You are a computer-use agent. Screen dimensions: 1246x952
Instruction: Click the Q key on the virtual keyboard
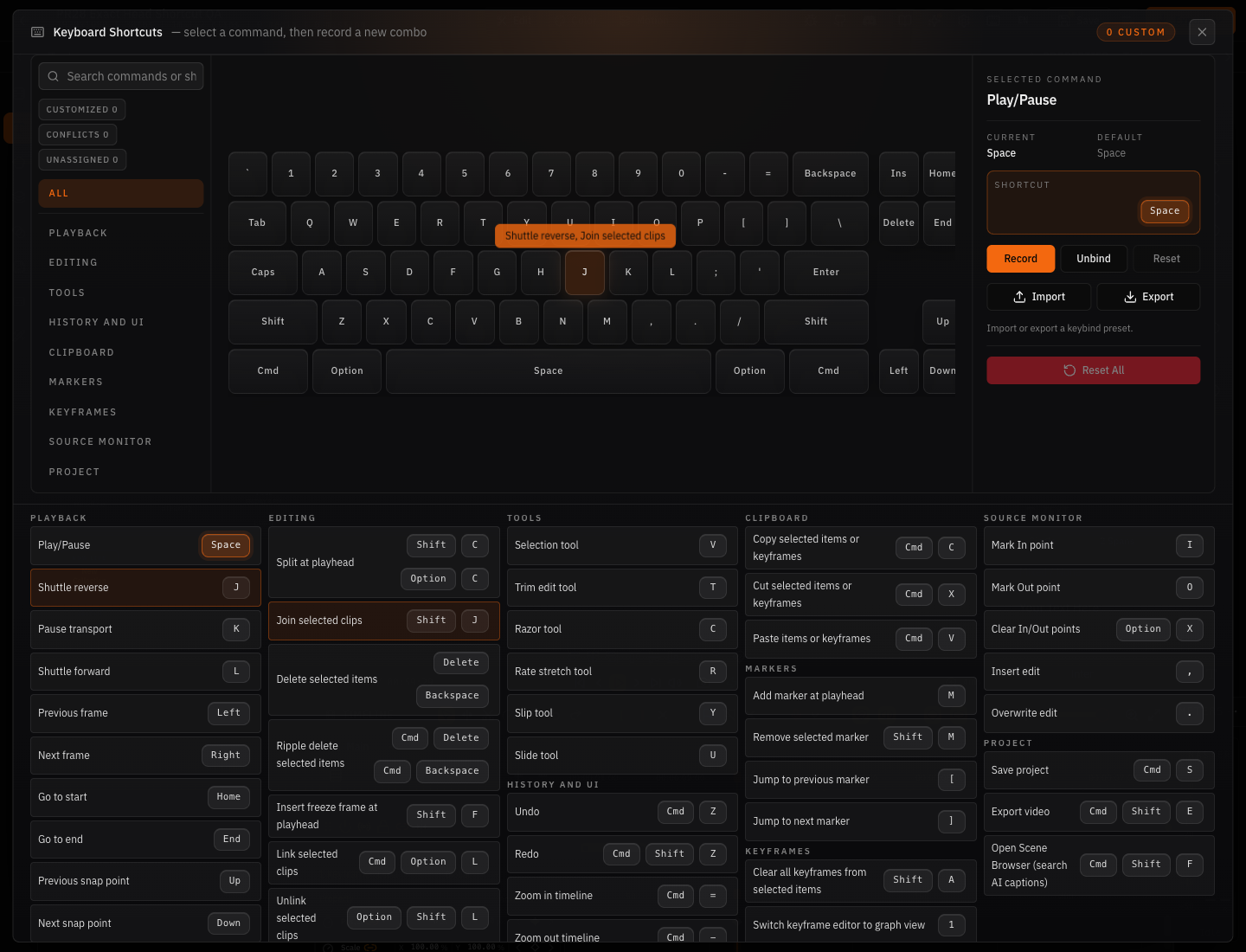coord(310,223)
